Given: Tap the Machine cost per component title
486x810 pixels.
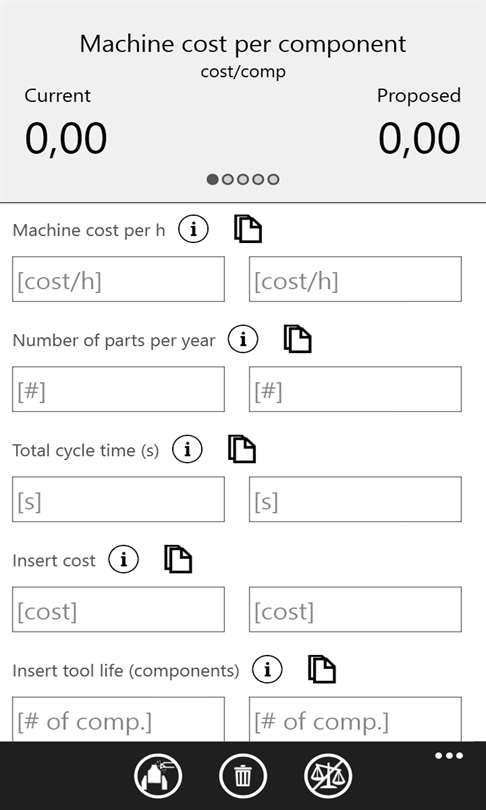Looking at the screenshot, I should 243,44.
